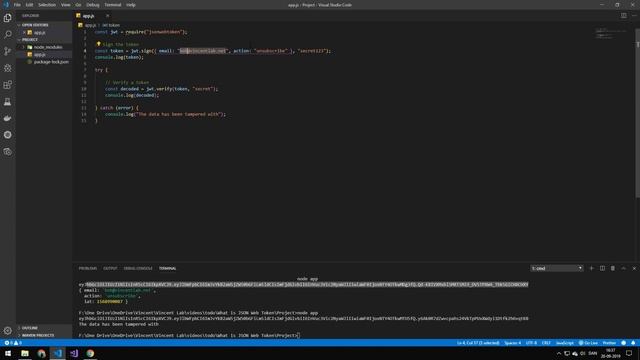Open the Go menu

click(x=78, y=5)
